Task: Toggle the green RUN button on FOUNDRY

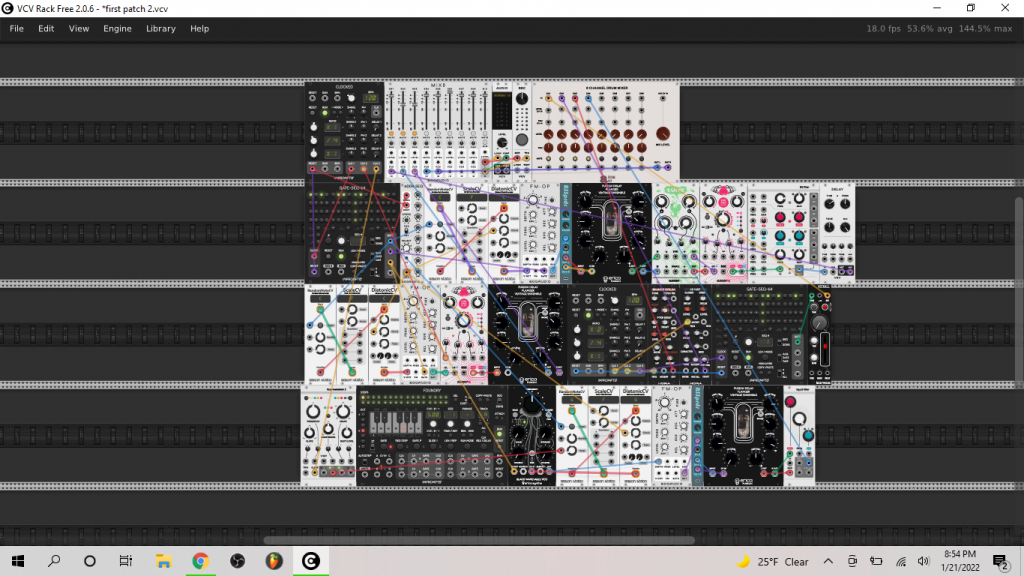Action: tap(500, 432)
